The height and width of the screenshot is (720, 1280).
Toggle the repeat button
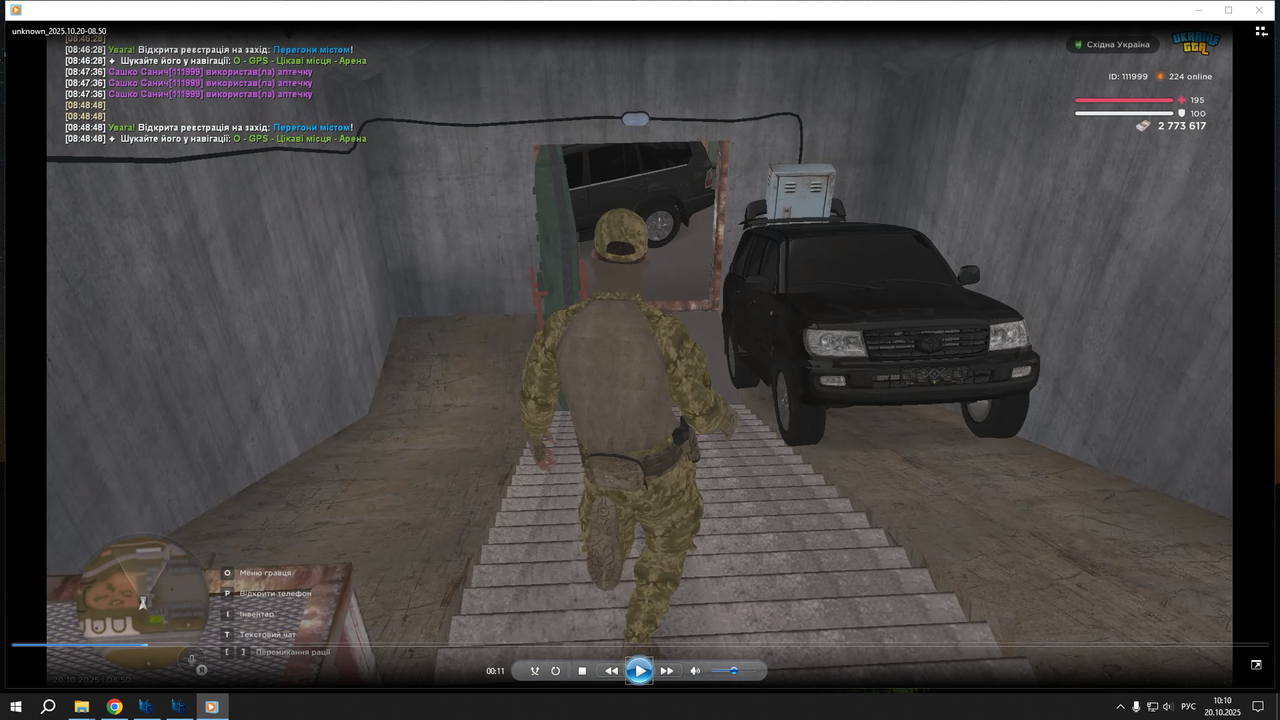point(556,671)
